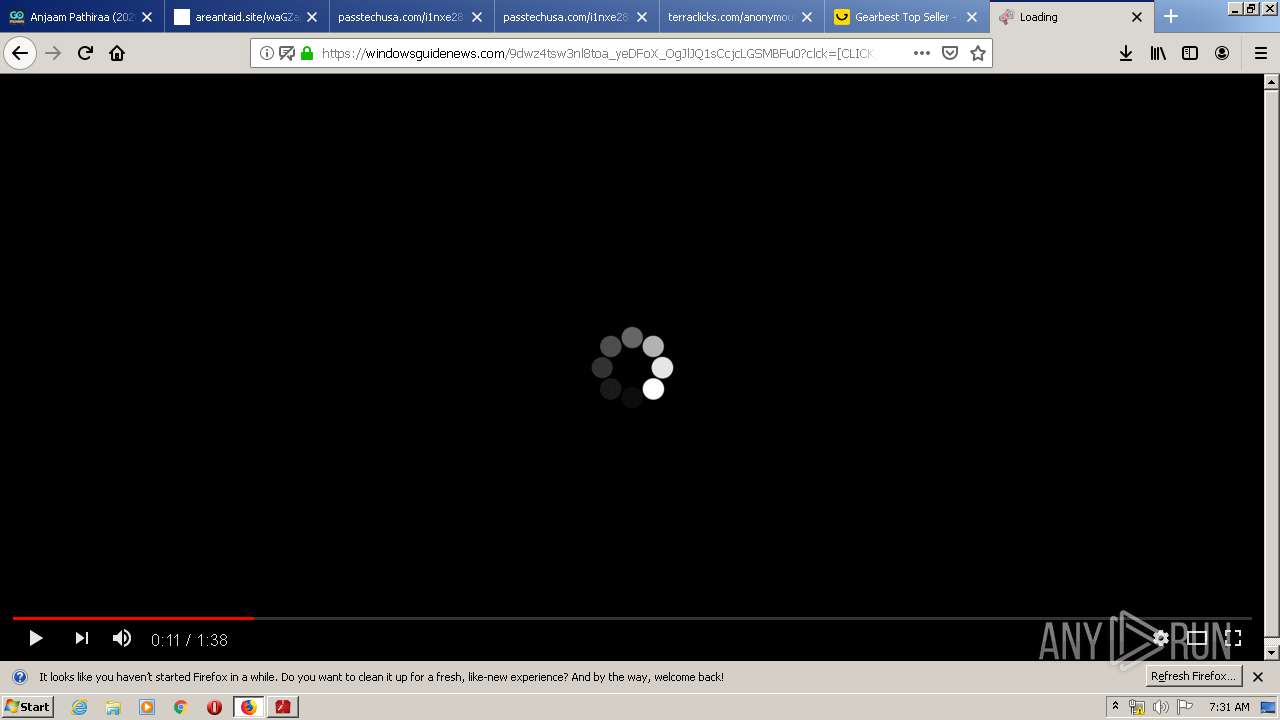Close the terraclicks.com tab
Viewport: 1280px width, 720px height.
[806, 17]
